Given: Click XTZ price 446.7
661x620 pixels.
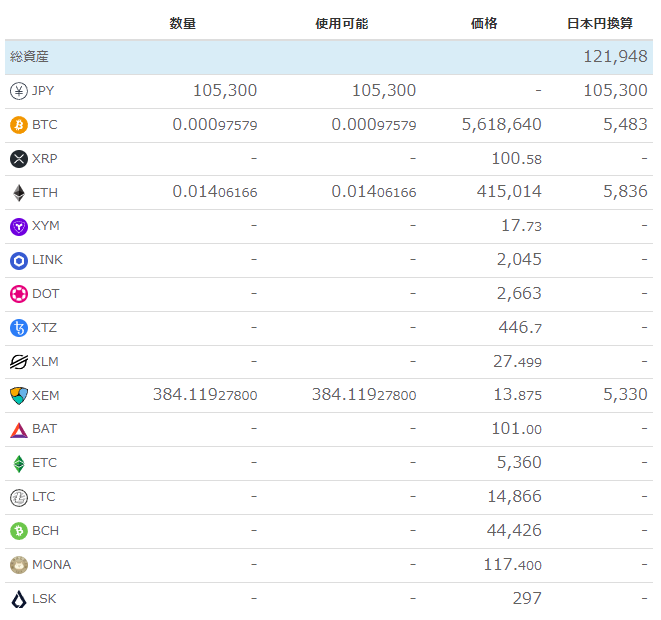Looking at the screenshot, I should 520,327.
